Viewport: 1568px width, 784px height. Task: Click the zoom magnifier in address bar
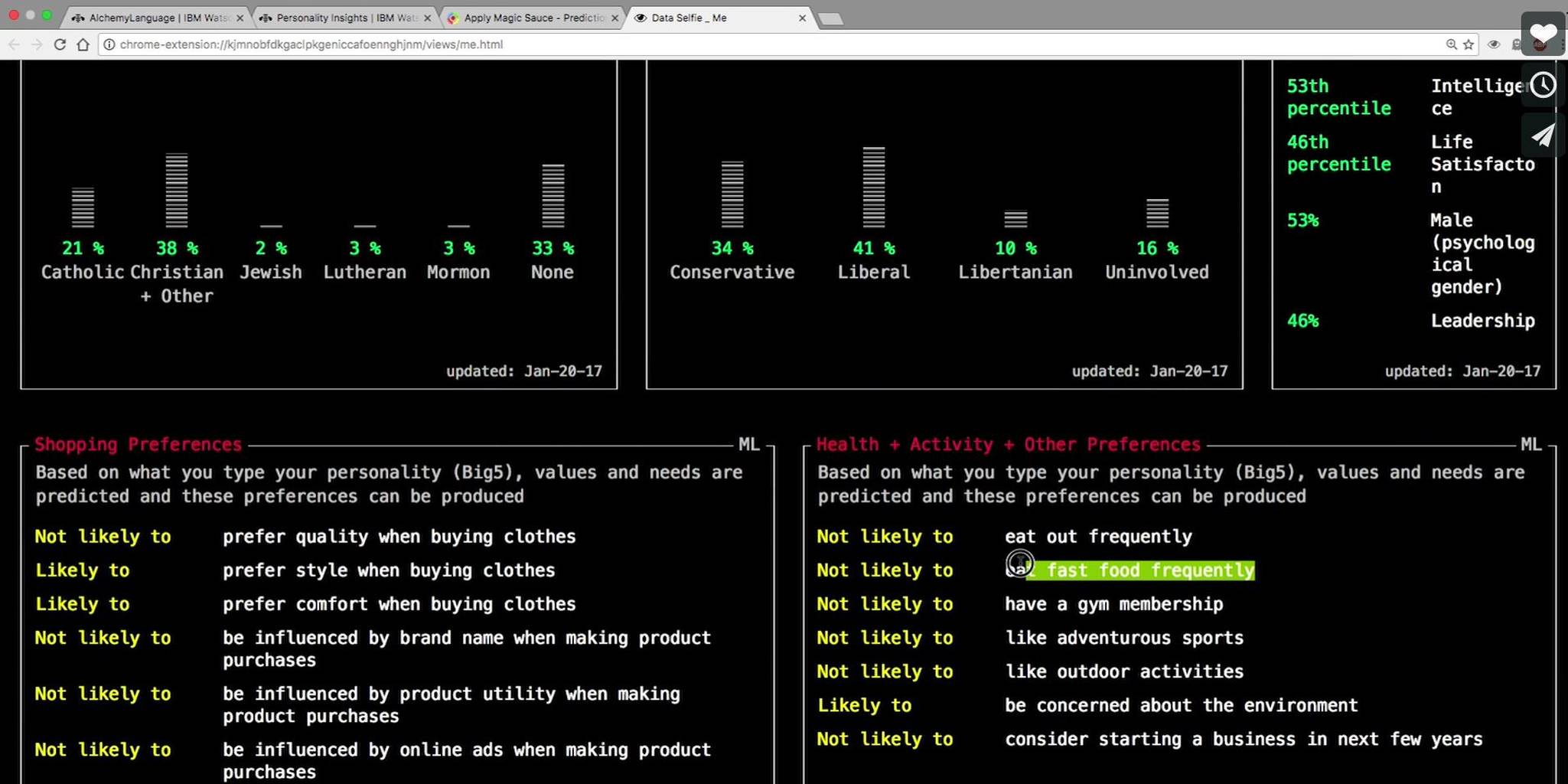[1451, 44]
